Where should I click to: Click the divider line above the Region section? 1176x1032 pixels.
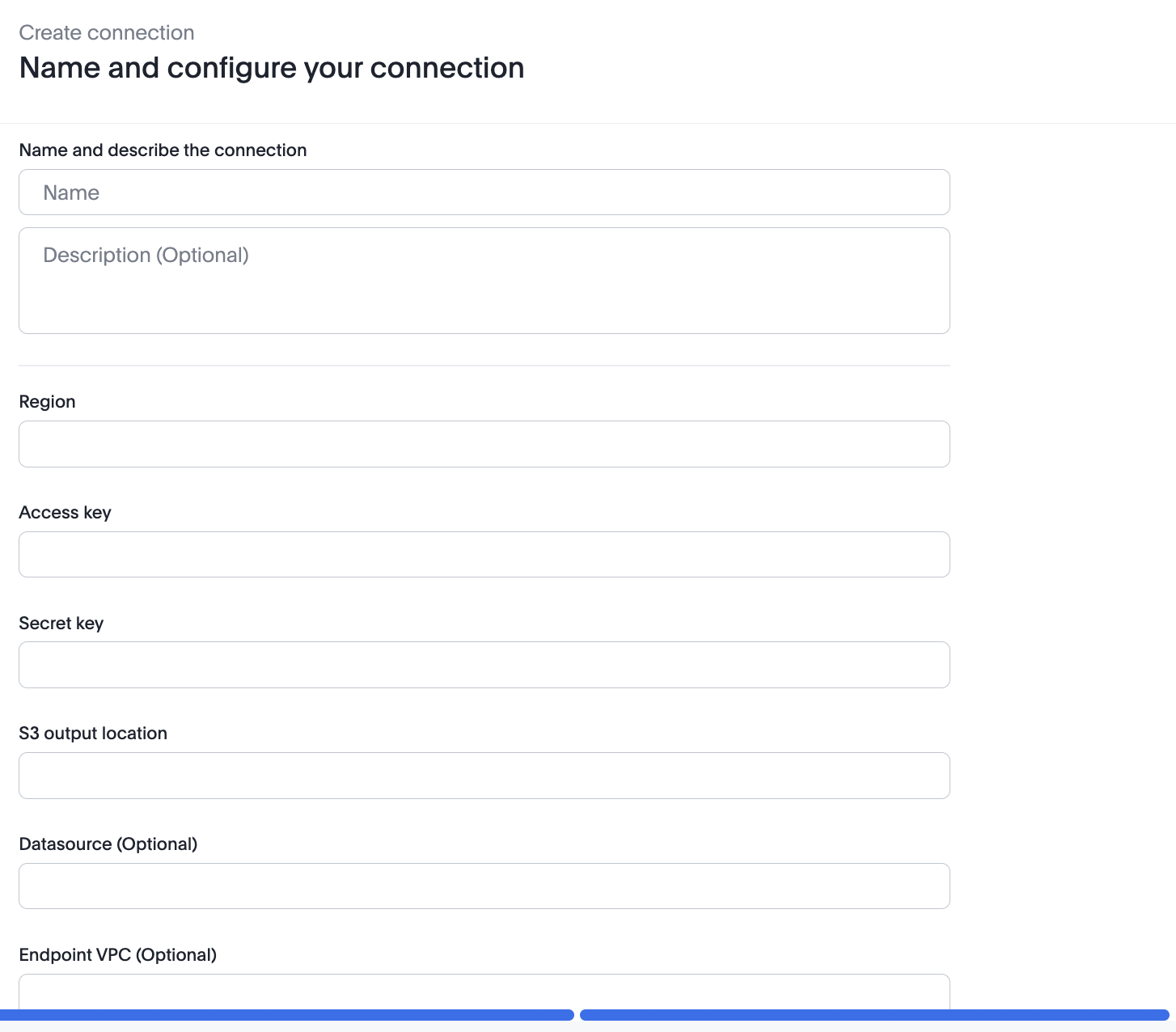pyautogui.click(x=484, y=366)
